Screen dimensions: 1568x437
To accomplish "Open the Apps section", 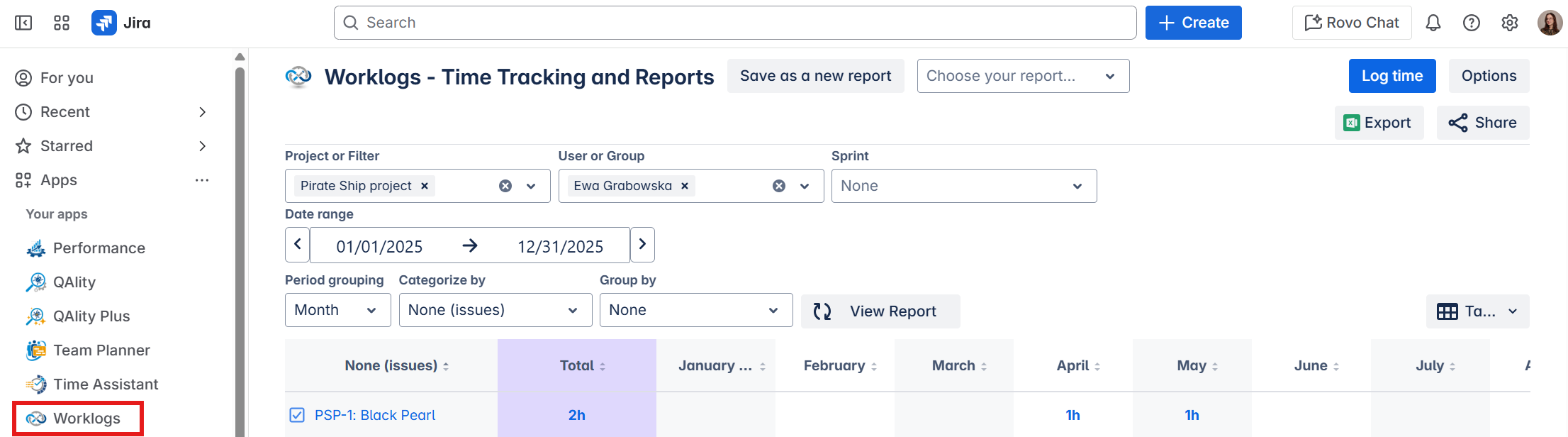I will point(59,180).
